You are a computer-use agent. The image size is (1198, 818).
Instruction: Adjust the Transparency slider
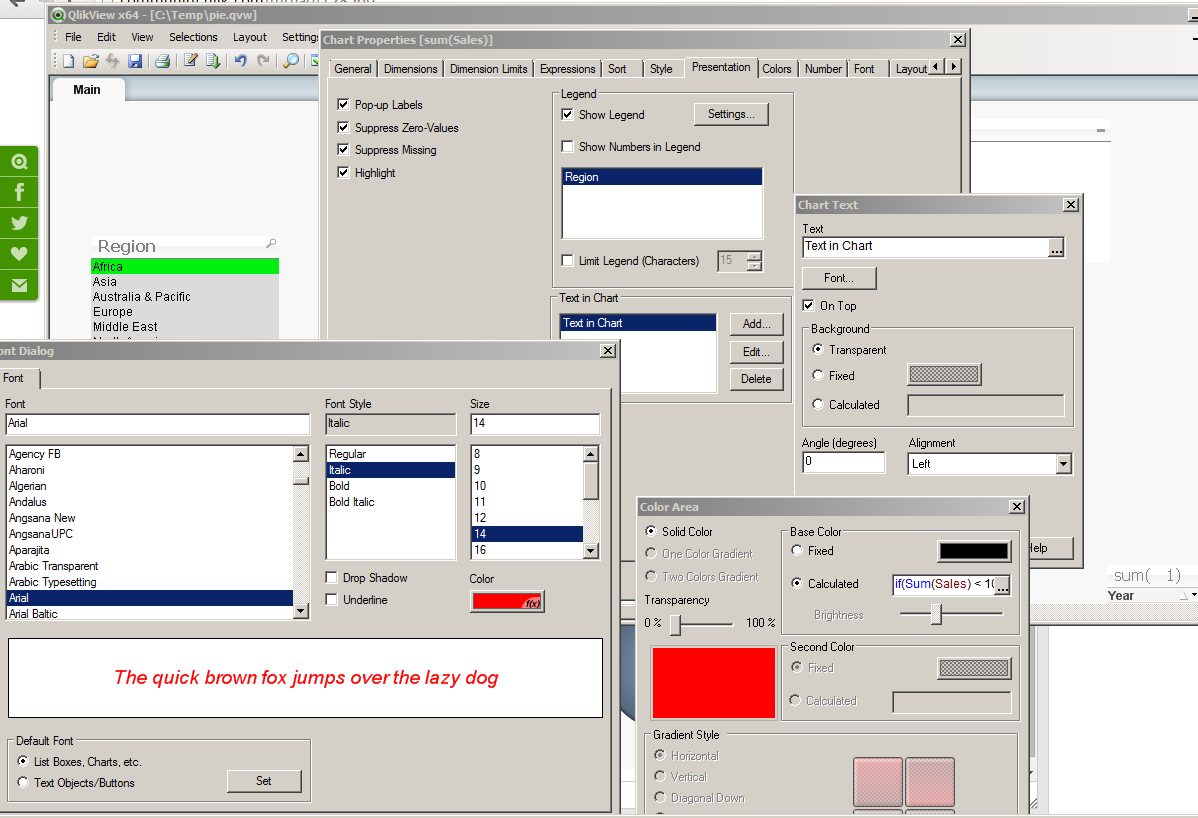675,624
